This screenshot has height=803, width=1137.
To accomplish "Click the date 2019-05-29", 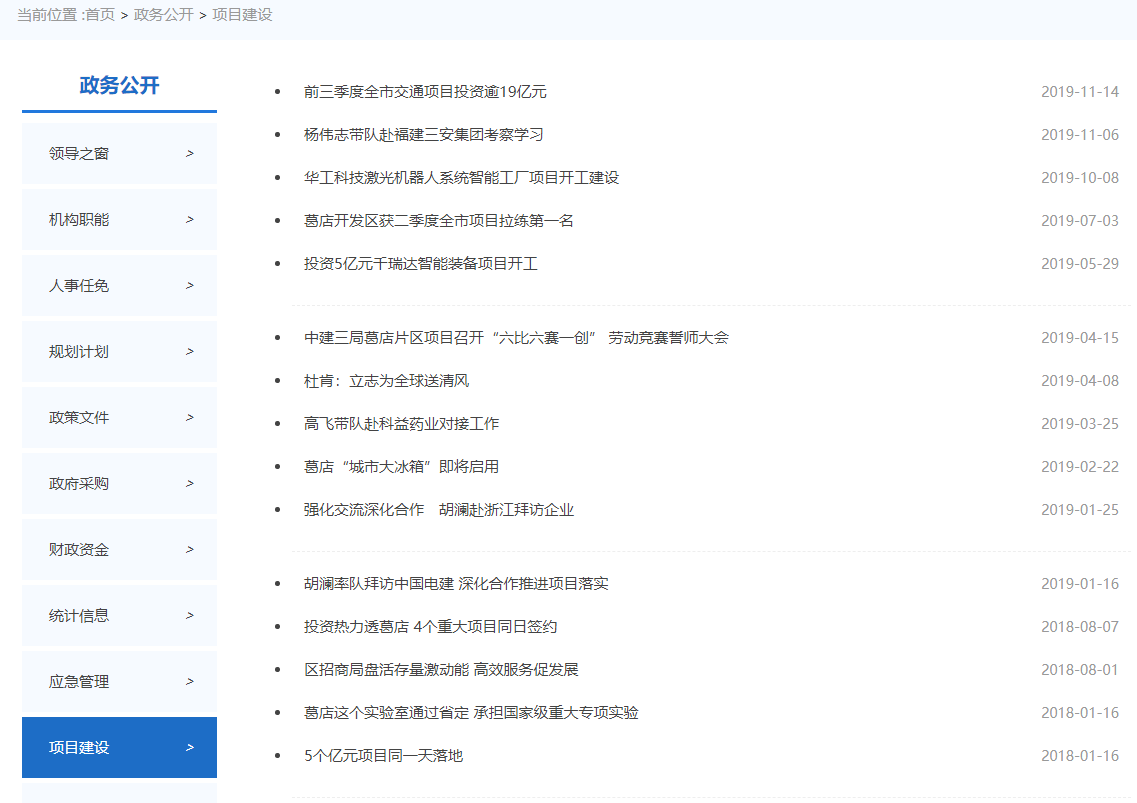I will pyautogui.click(x=1080, y=263).
